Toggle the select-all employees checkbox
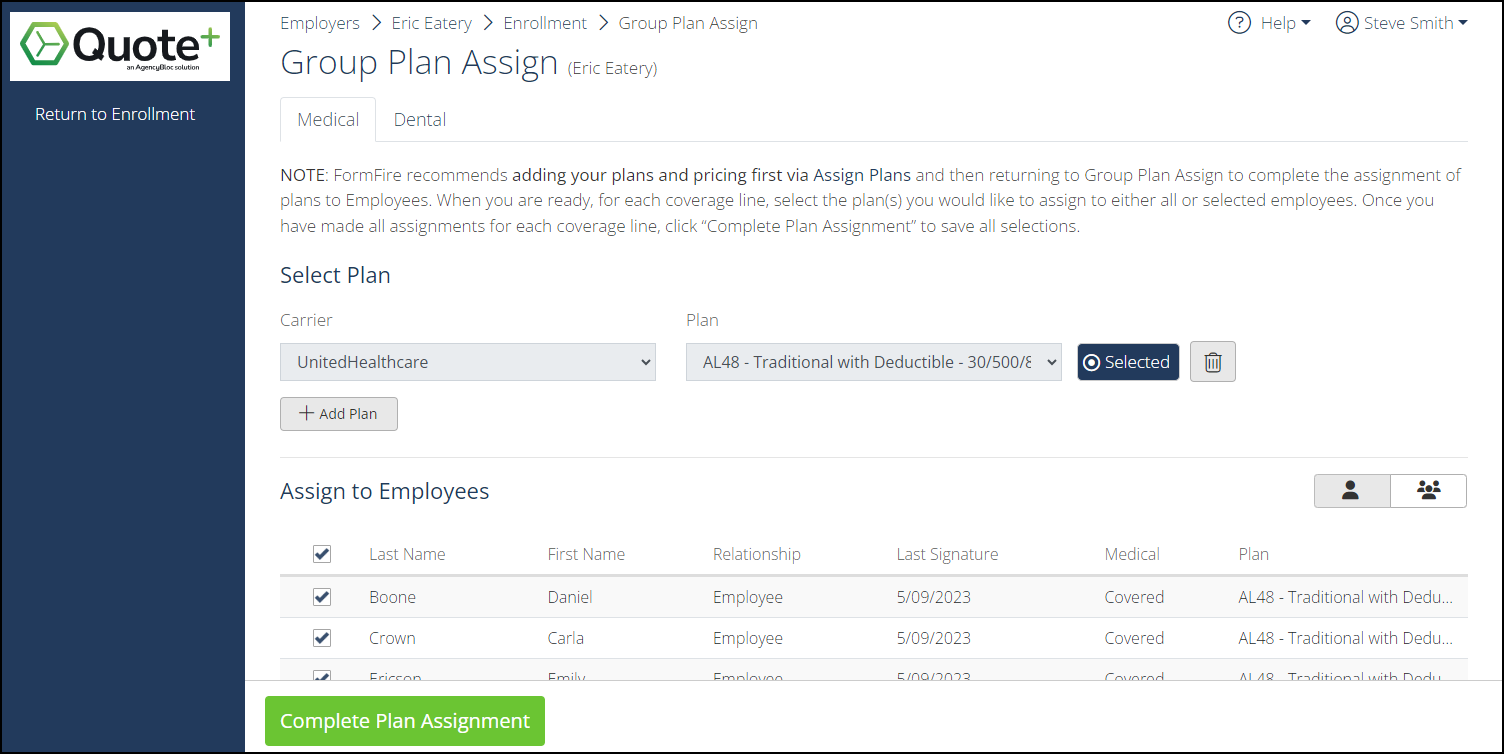The height and width of the screenshot is (754, 1504). [322, 553]
